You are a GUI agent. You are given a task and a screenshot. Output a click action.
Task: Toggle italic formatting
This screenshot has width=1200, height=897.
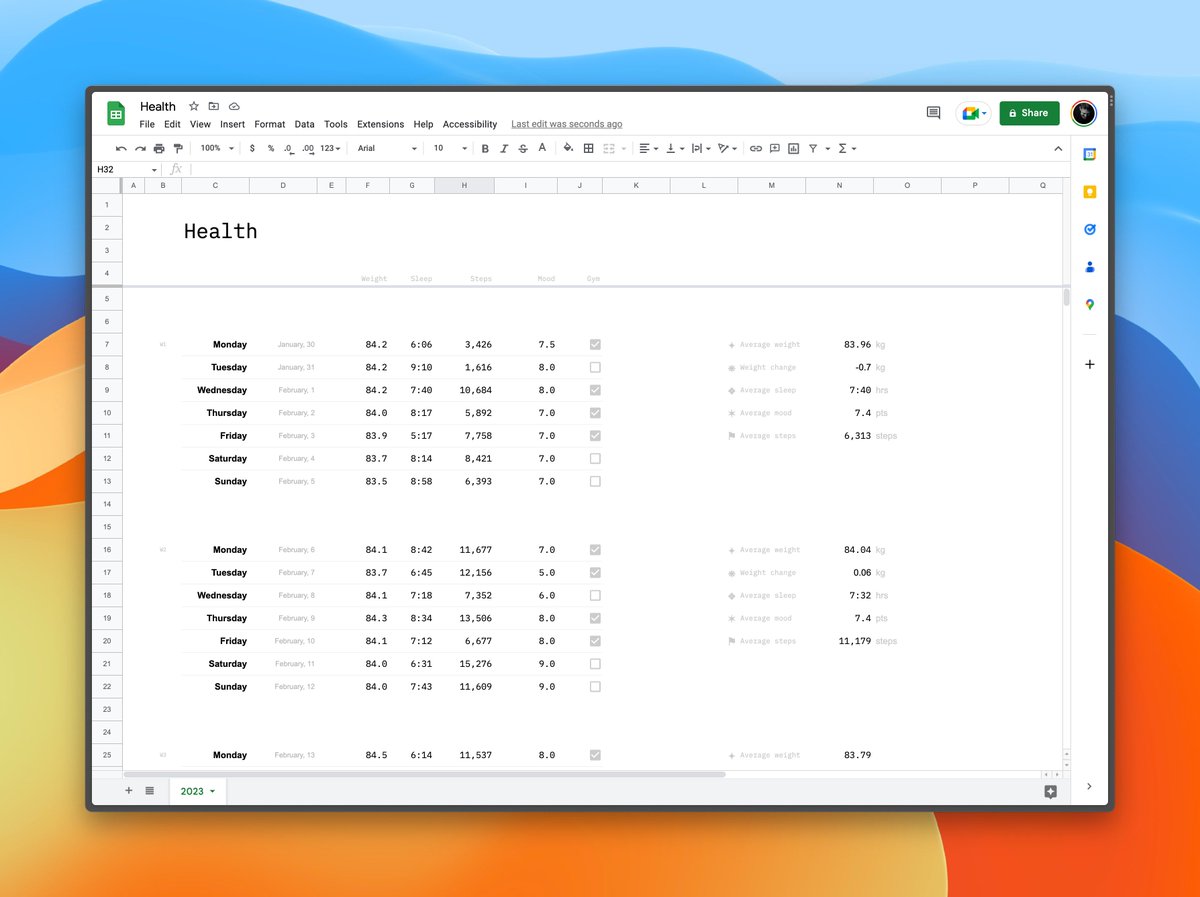(x=504, y=148)
